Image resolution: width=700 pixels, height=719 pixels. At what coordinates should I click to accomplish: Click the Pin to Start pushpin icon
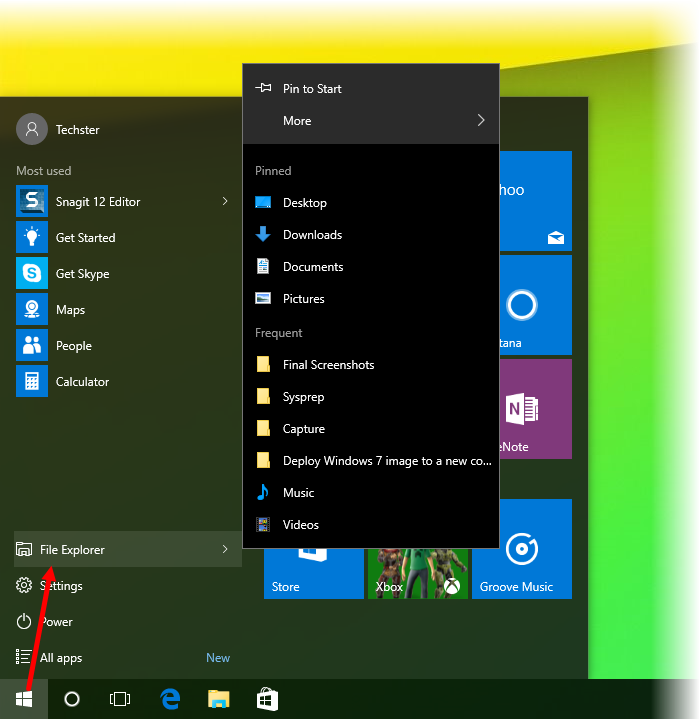[264, 88]
